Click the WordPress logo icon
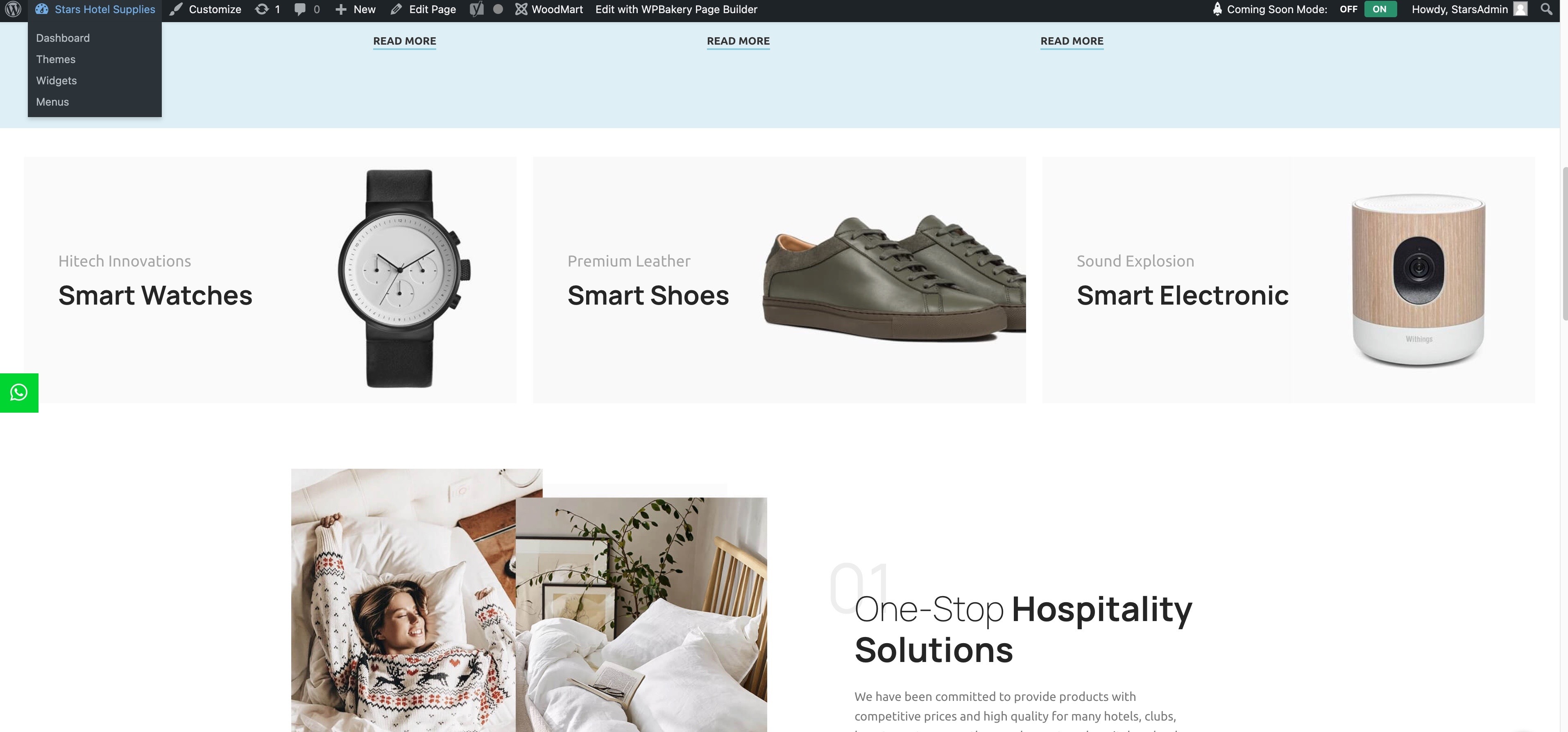This screenshot has width=1568, height=732. [14, 9]
